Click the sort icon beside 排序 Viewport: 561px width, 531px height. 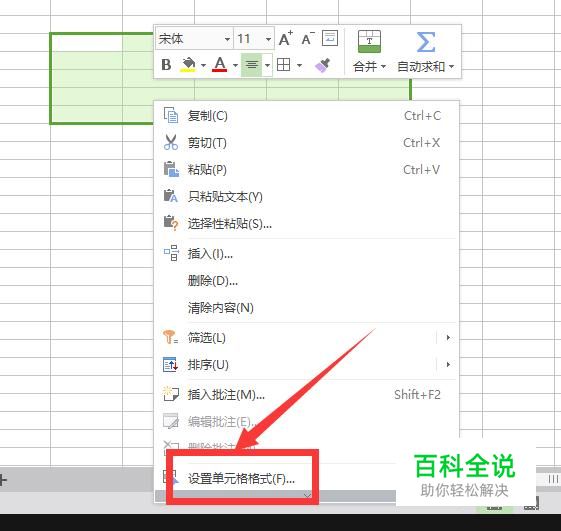170,364
